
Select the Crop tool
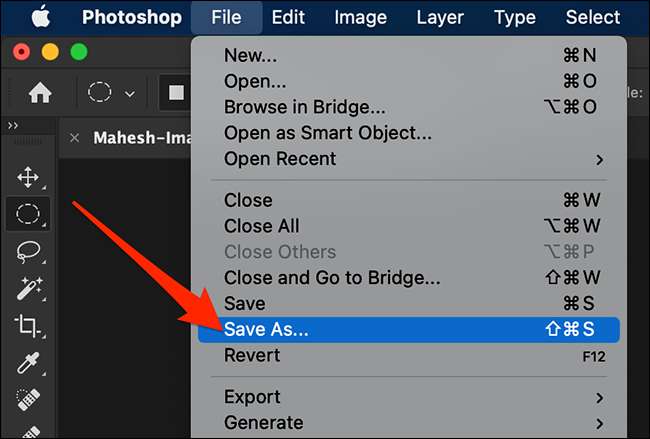28,326
